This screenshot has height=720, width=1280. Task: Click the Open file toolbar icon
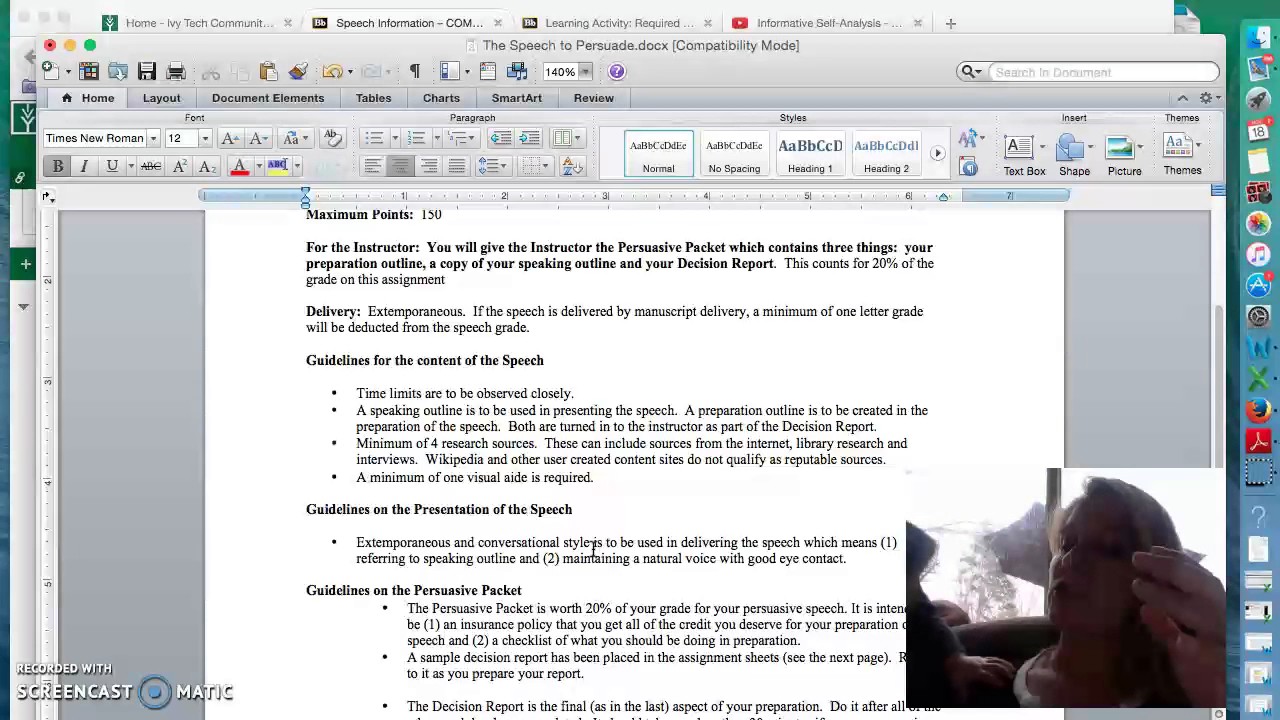118,71
